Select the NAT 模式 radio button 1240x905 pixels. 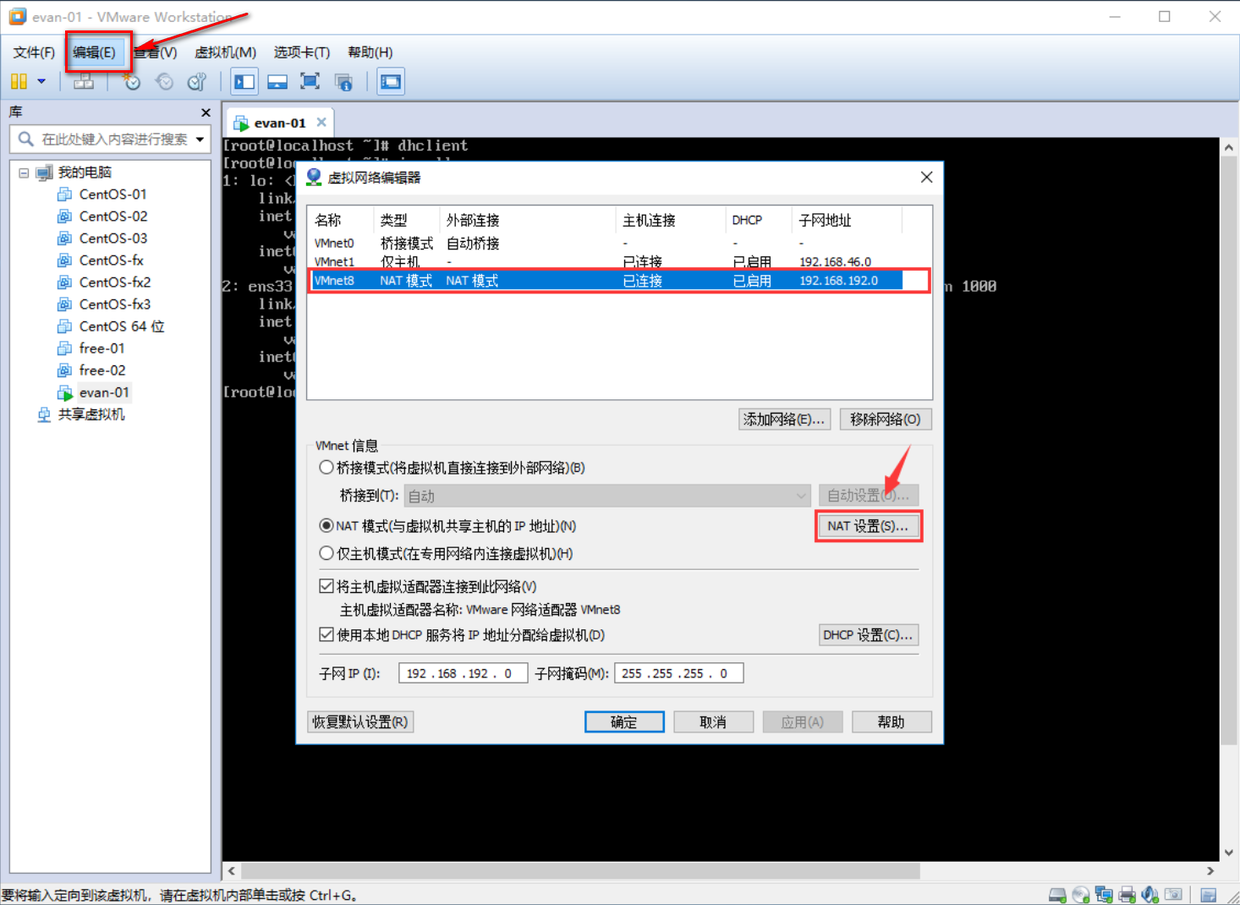(x=326, y=525)
